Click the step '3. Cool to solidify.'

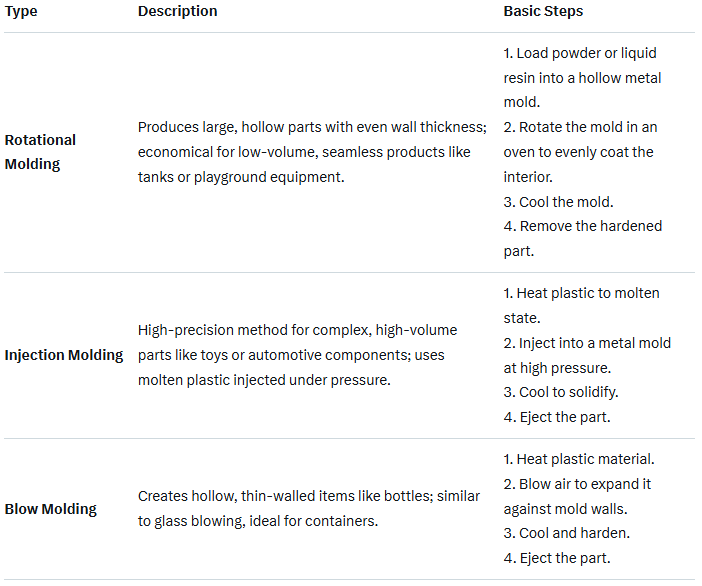point(561,392)
